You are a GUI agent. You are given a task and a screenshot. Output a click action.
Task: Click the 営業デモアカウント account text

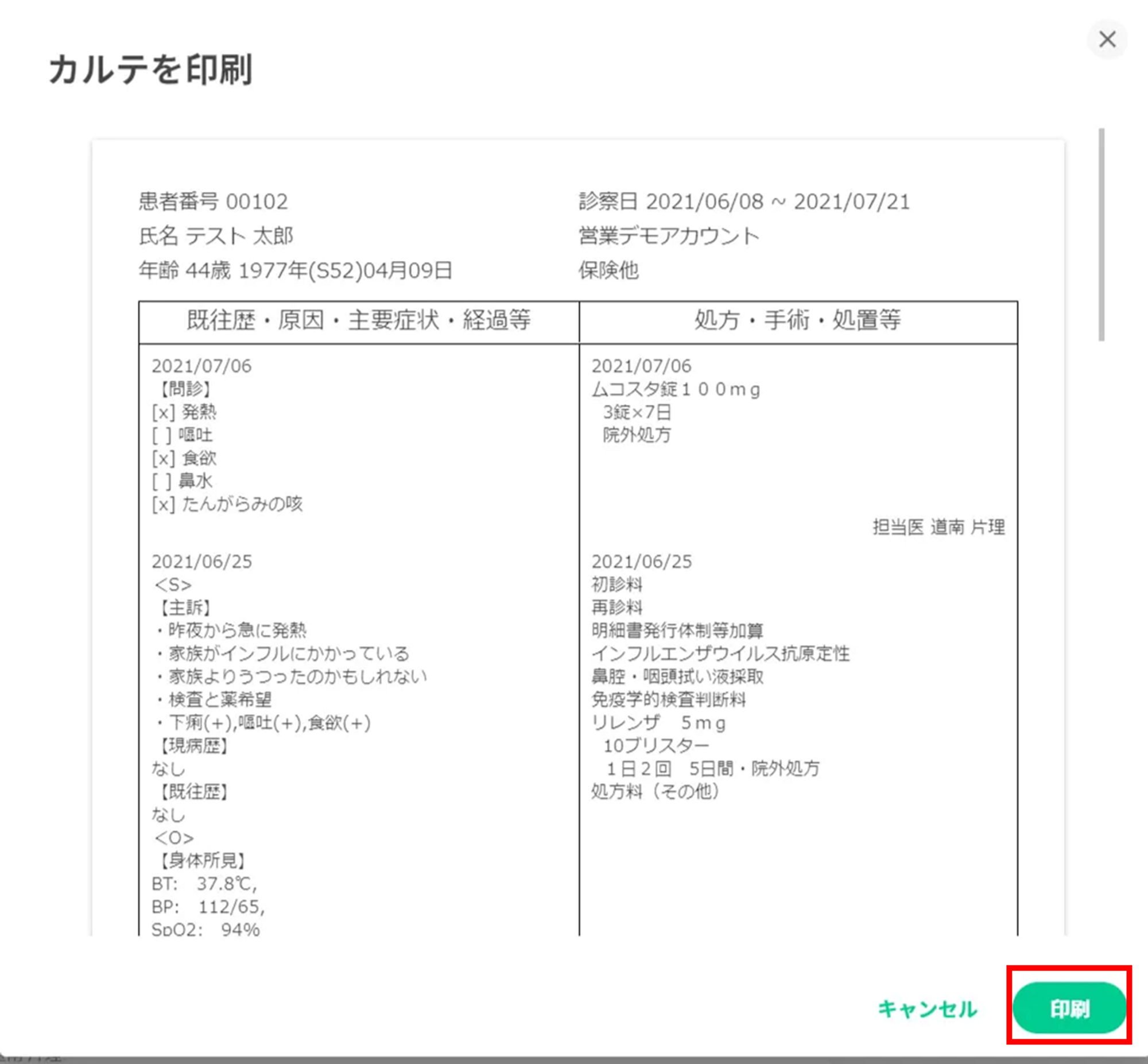pyautogui.click(x=669, y=236)
